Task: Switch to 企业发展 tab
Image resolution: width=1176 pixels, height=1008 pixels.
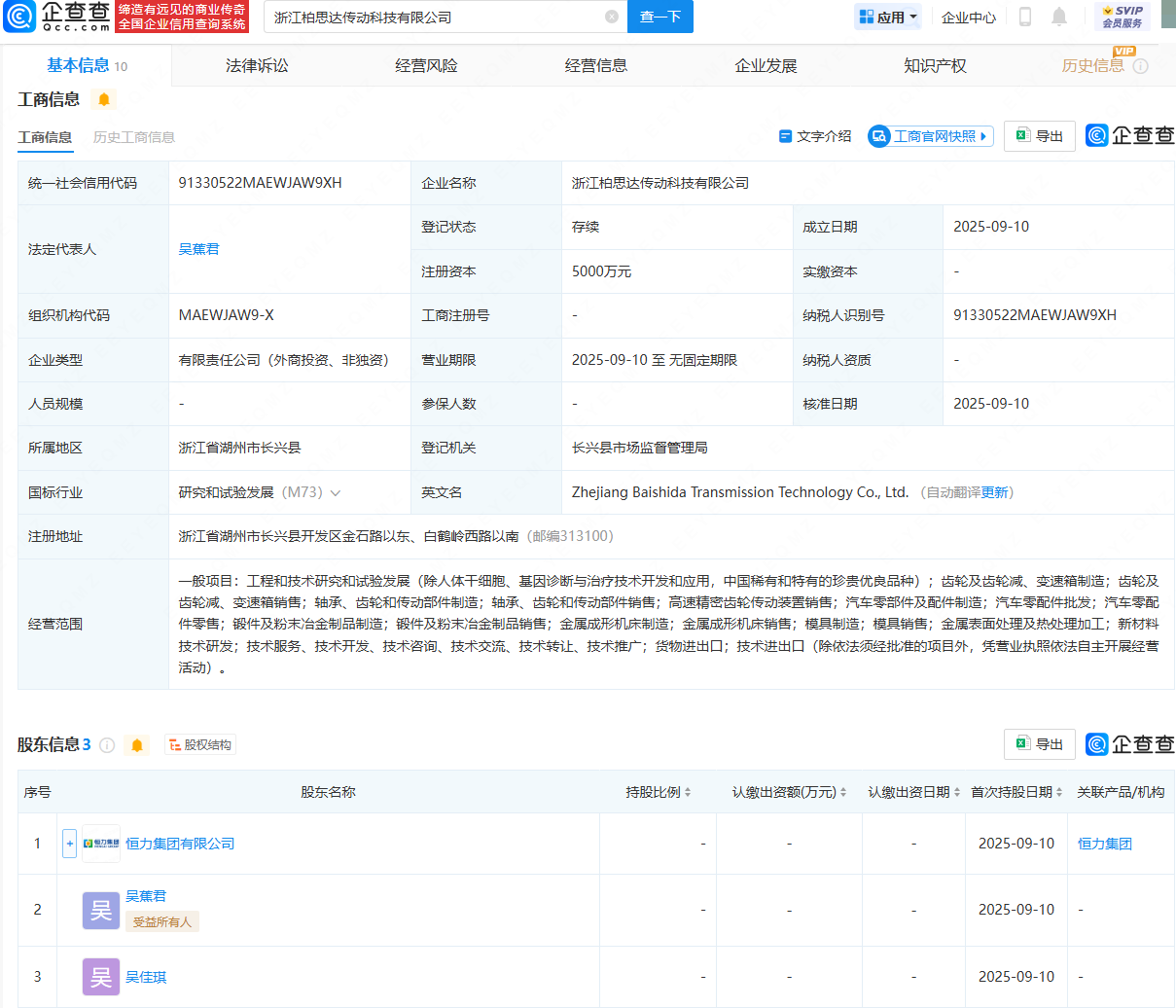Action: click(766, 65)
